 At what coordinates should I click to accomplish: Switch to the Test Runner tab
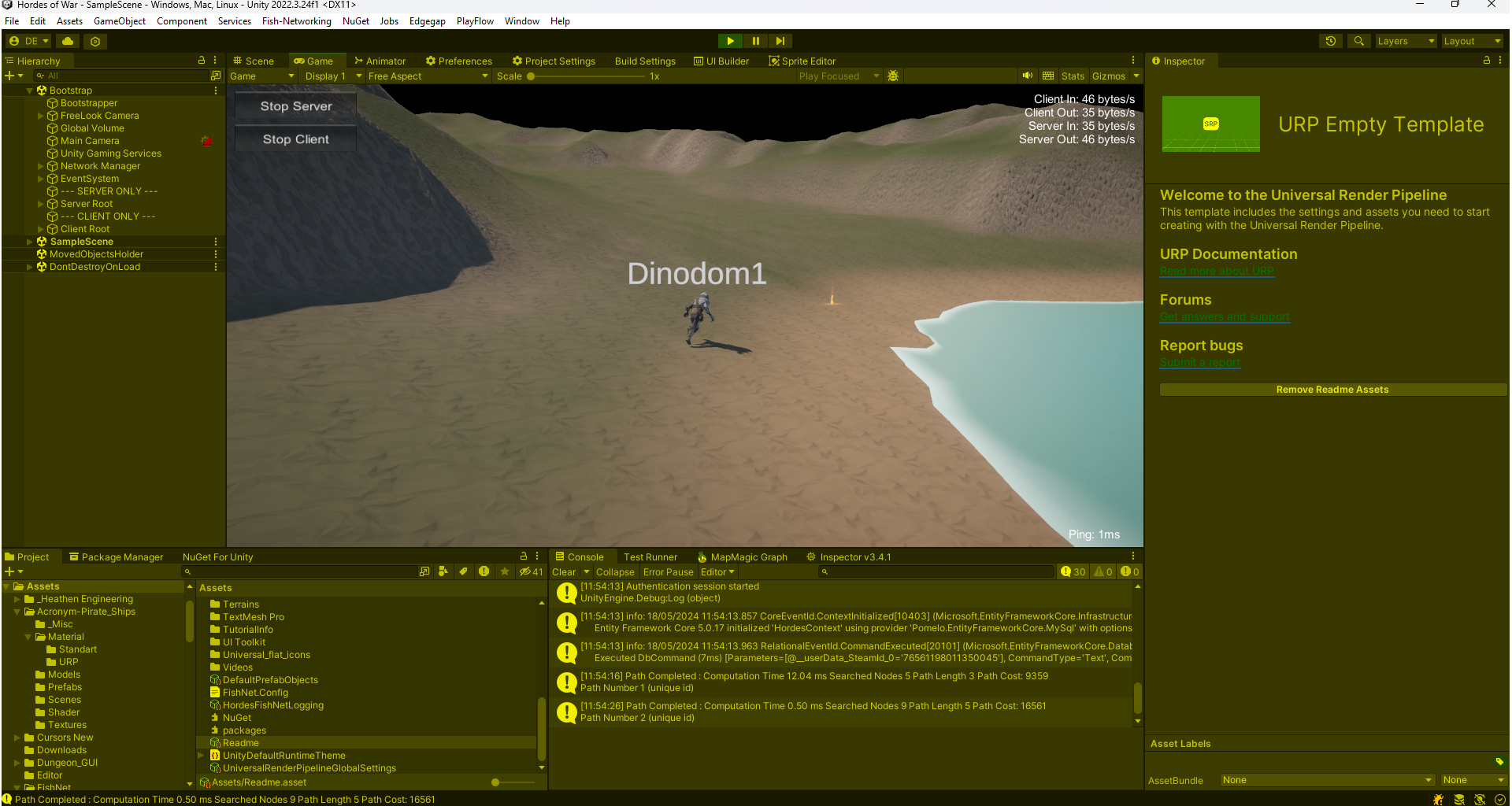[650, 556]
